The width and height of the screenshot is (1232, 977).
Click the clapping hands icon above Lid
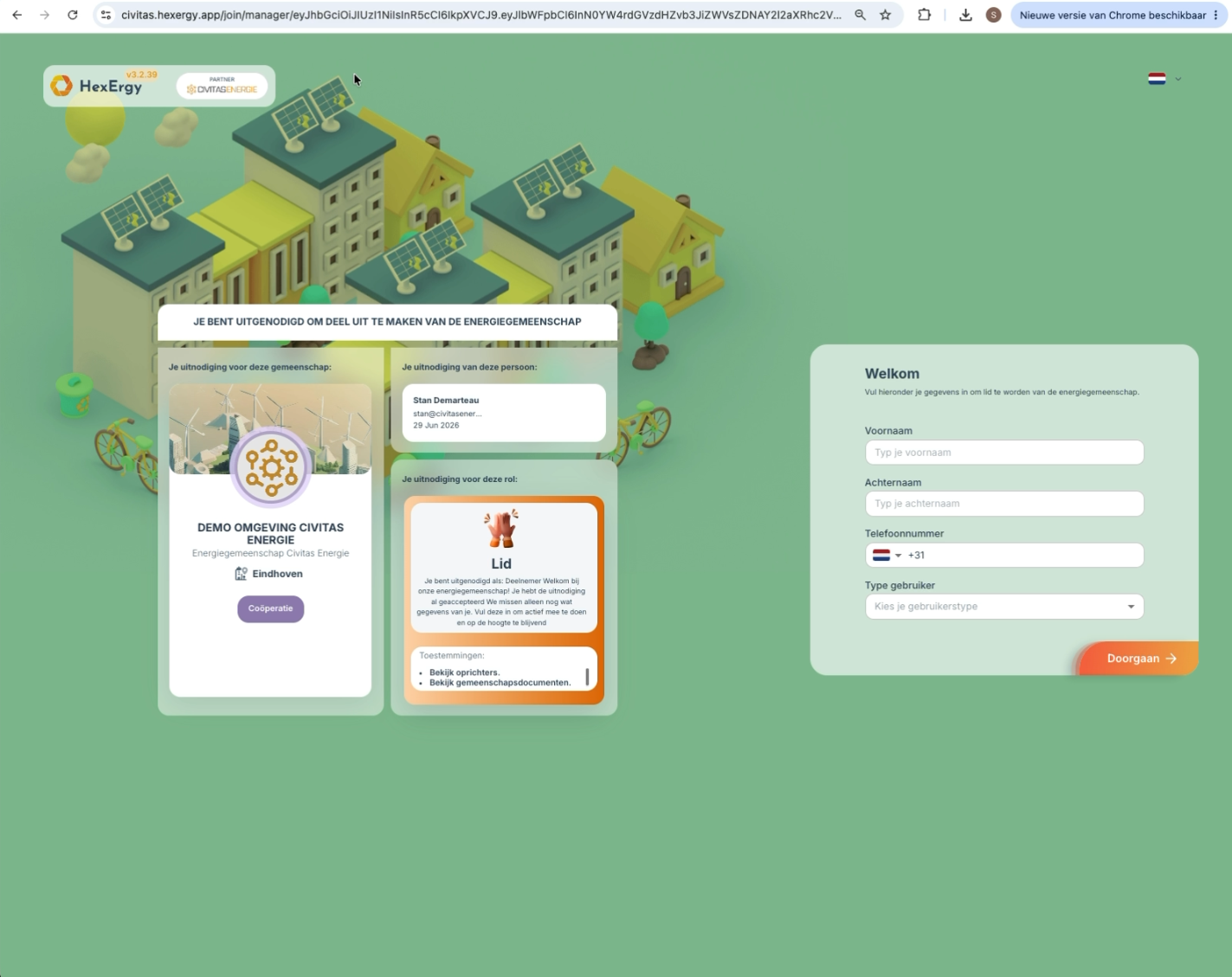click(x=501, y=529)
